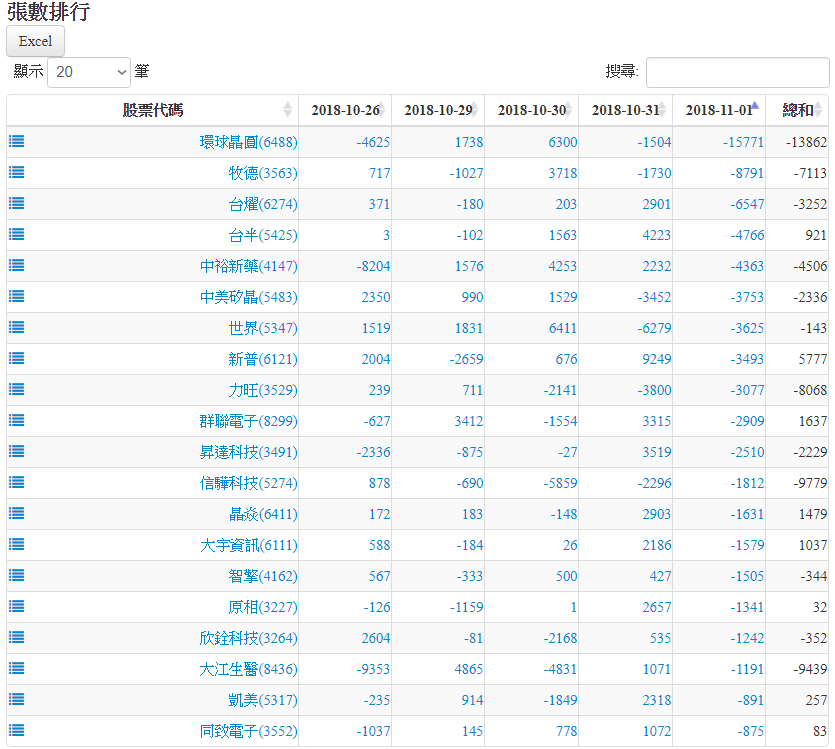Open the list icon for 台半(5425)

pos(16,234)
